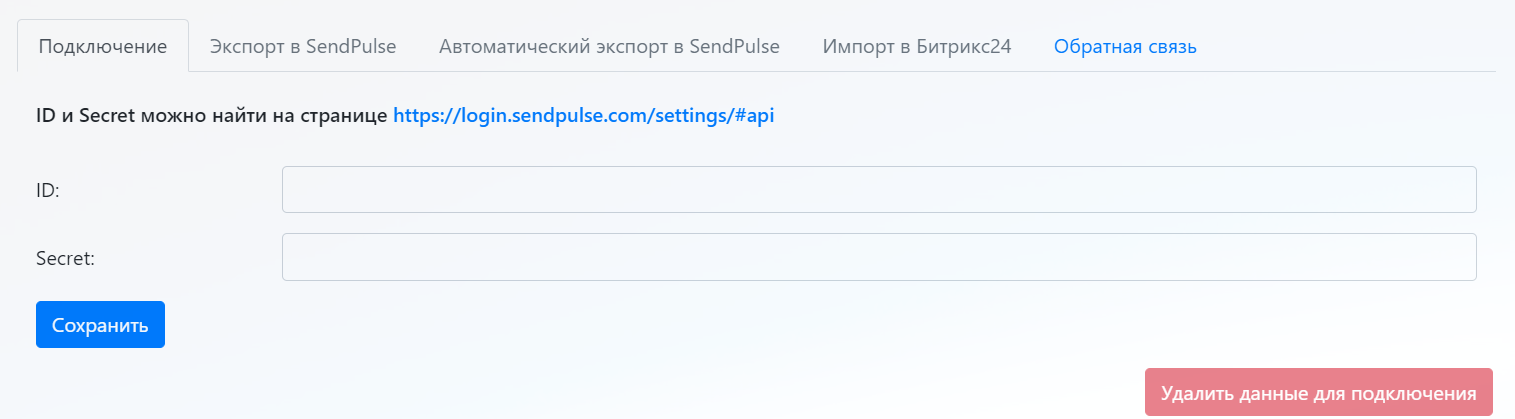Place cursor in the API Secret box
This screenshot has width=1515, height=419.
(879, 257)
